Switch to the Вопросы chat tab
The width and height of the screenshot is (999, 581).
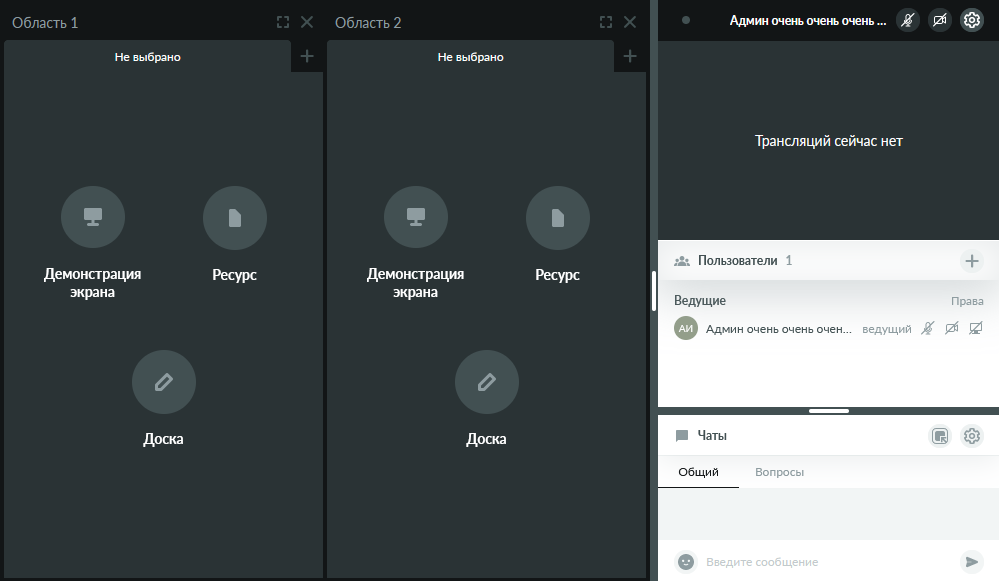[779, 472]
